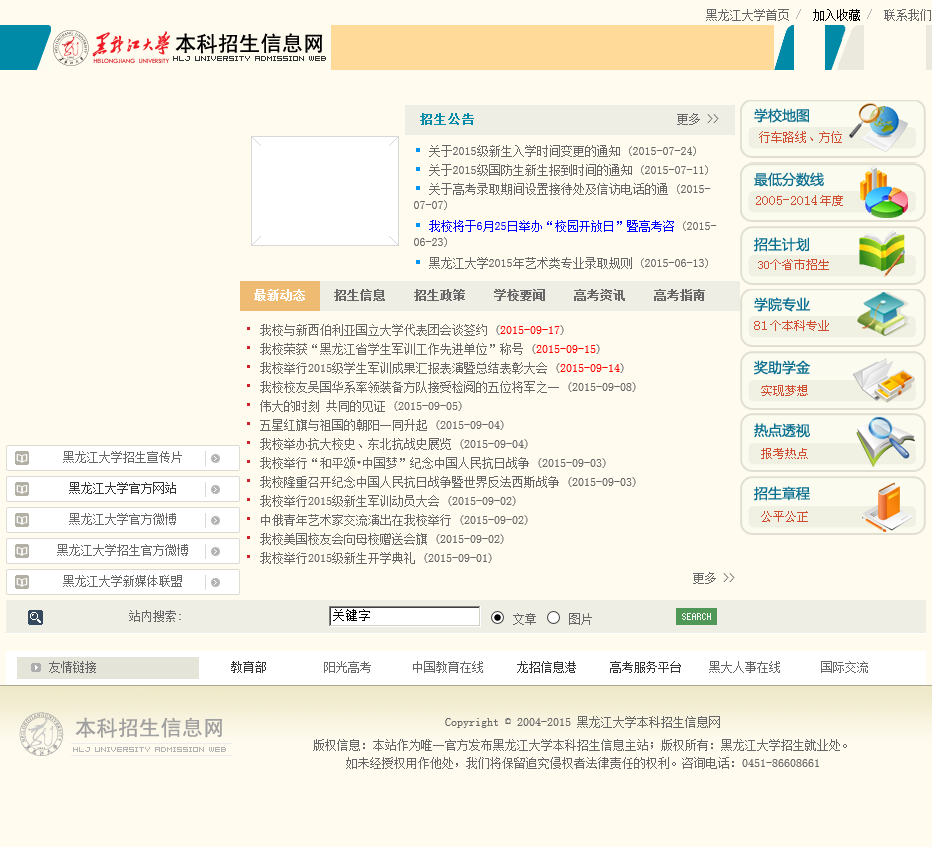Image resolution: width=932 pixels, height=847 pixels.
Task: Open the 高考服务平台 link
Action: pyautogui.click(x=646, y=667)
